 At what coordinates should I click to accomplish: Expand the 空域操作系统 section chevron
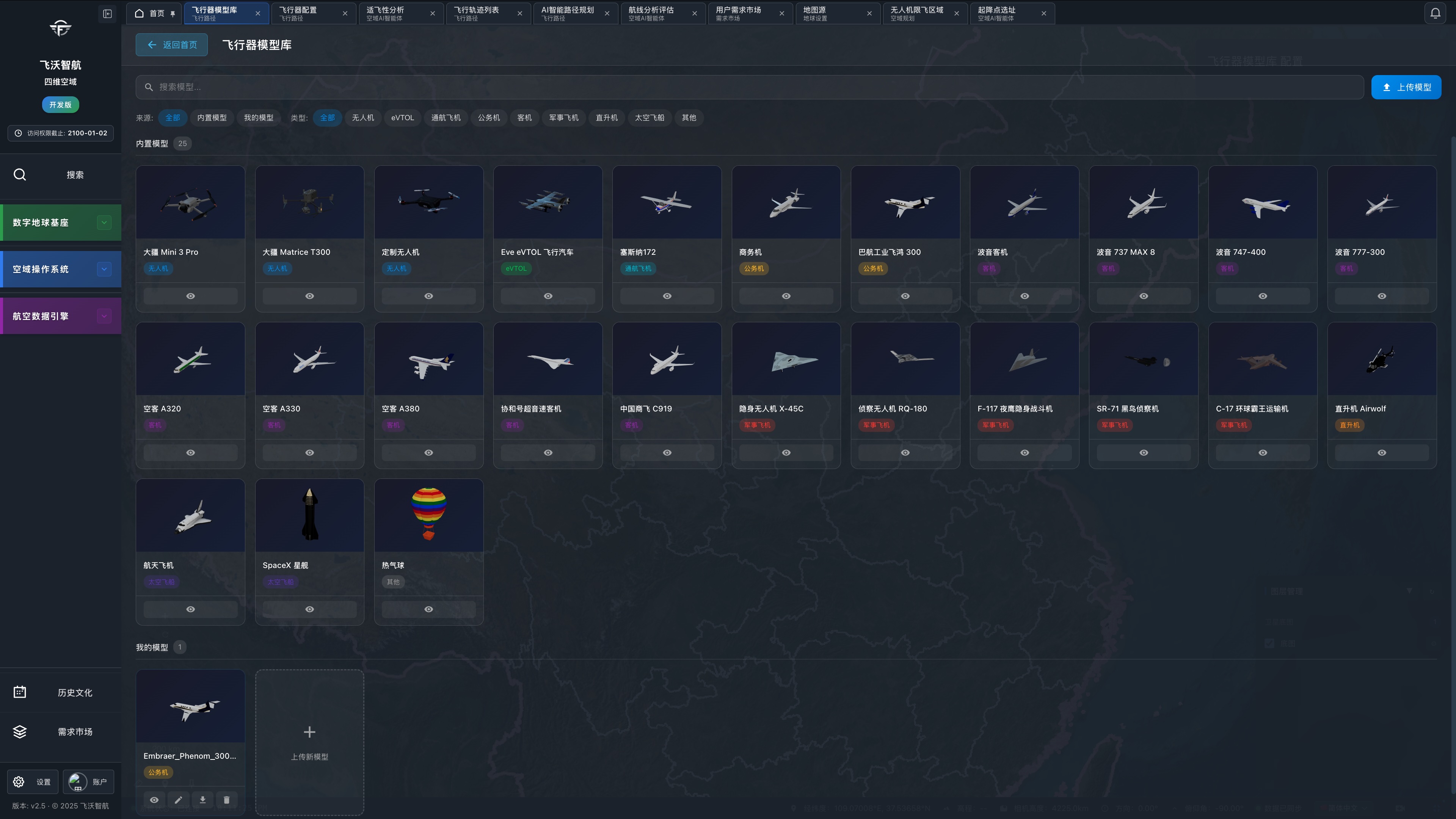(x=104, y=269)
